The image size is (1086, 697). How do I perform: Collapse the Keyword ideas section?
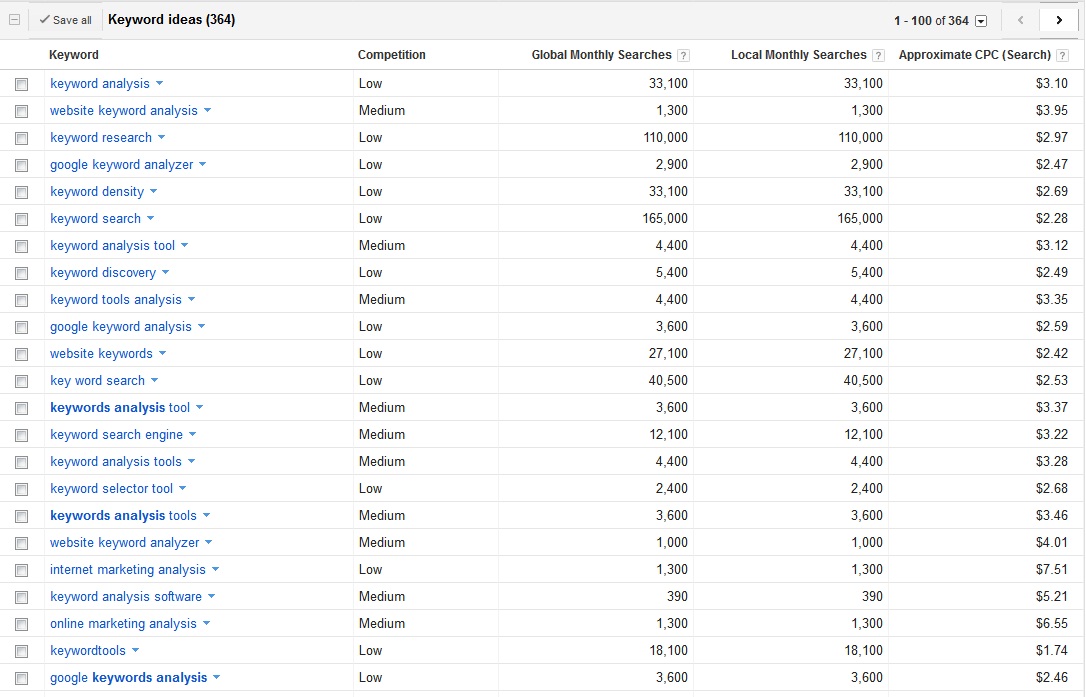14,20
